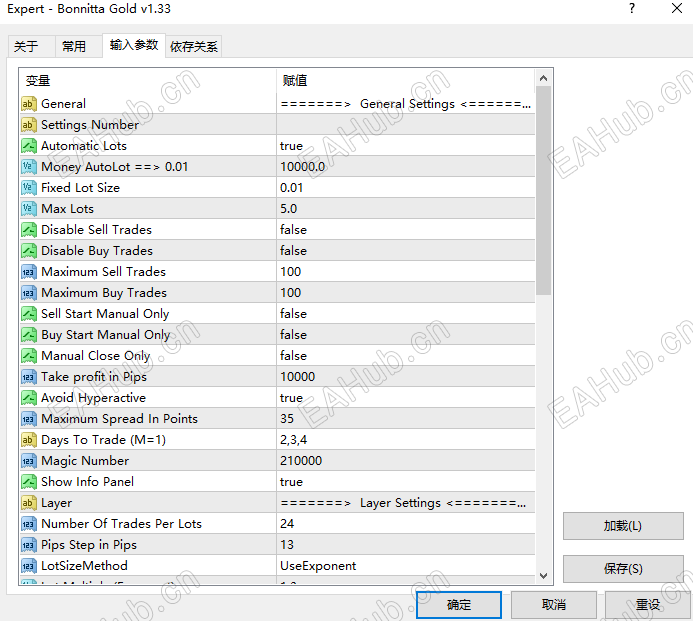This screenshot has height=621, width=693.
Task: Click the Maximum Sell Trades value 100
Action: pos(290,272)
